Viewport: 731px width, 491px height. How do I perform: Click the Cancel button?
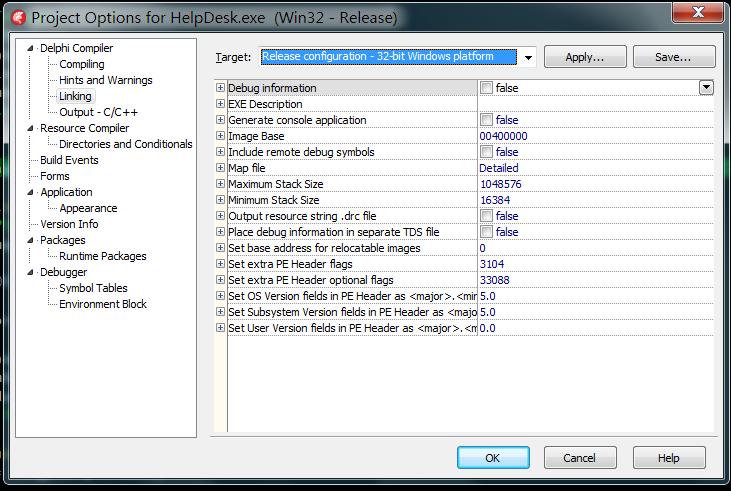pos(580,457)
